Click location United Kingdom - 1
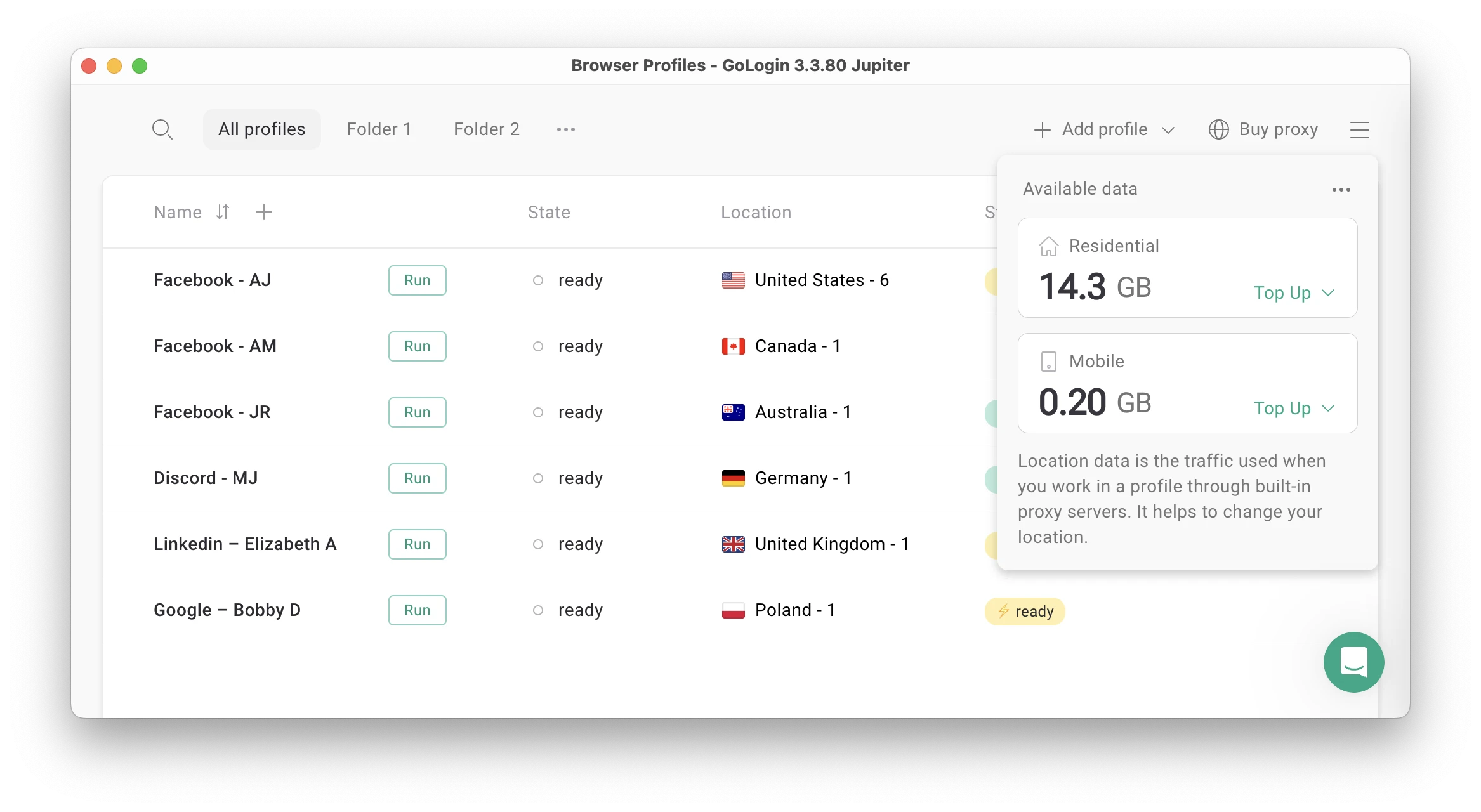The image size is (1481, 812). pos(832,544)
